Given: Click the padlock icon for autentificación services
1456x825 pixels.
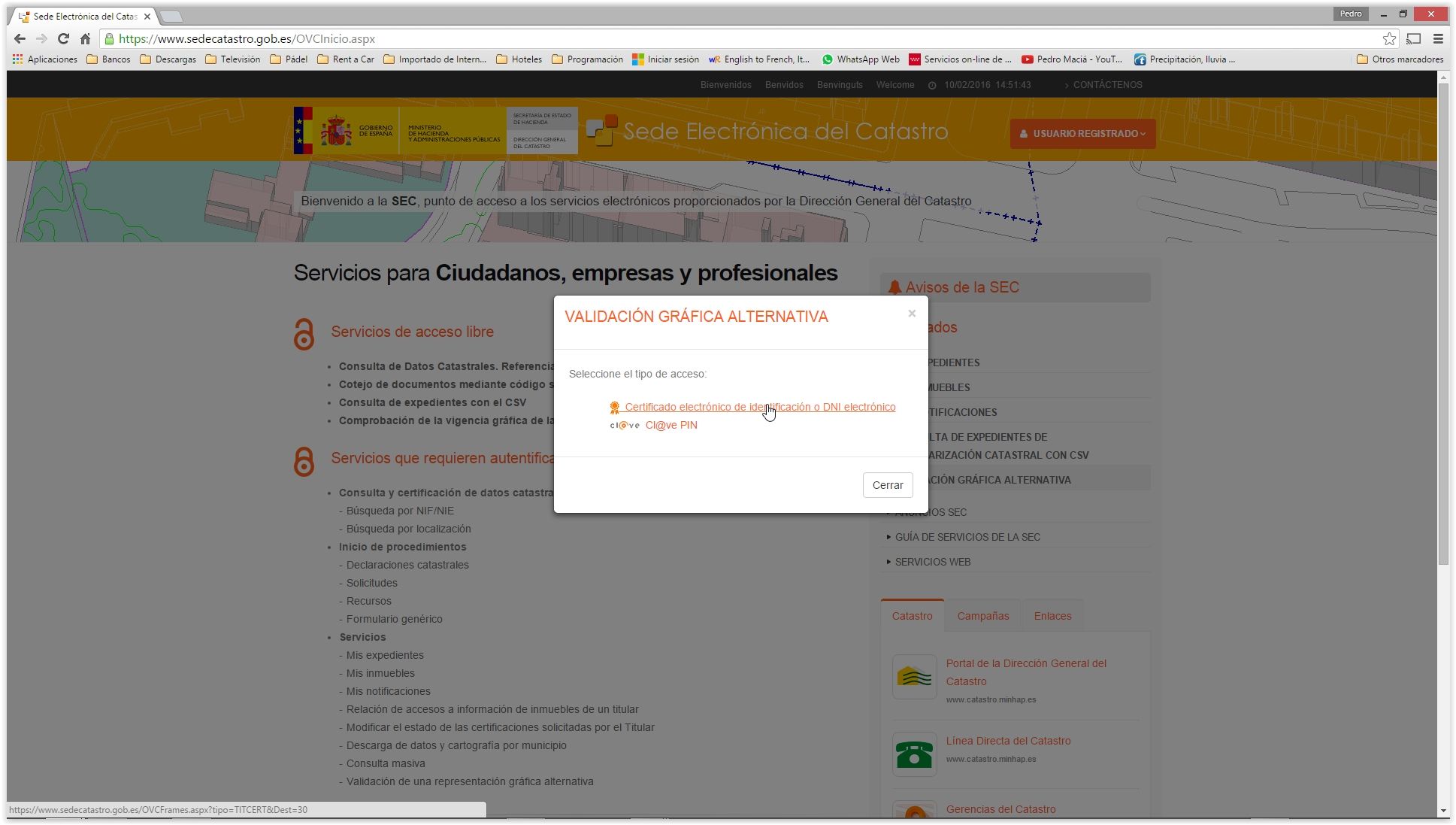Looking at the screenshot, I should pos(304,460).
